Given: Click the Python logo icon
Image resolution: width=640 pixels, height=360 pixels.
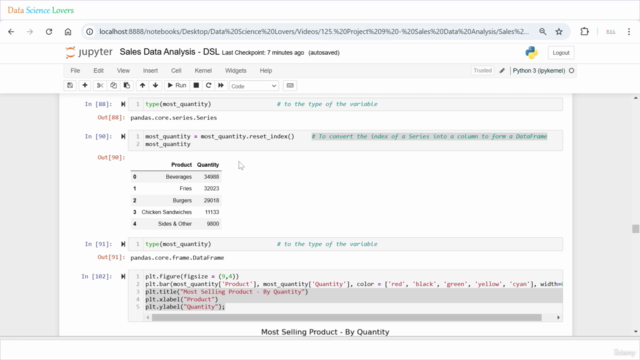Looking at the screenshot, I should point(531,53).
